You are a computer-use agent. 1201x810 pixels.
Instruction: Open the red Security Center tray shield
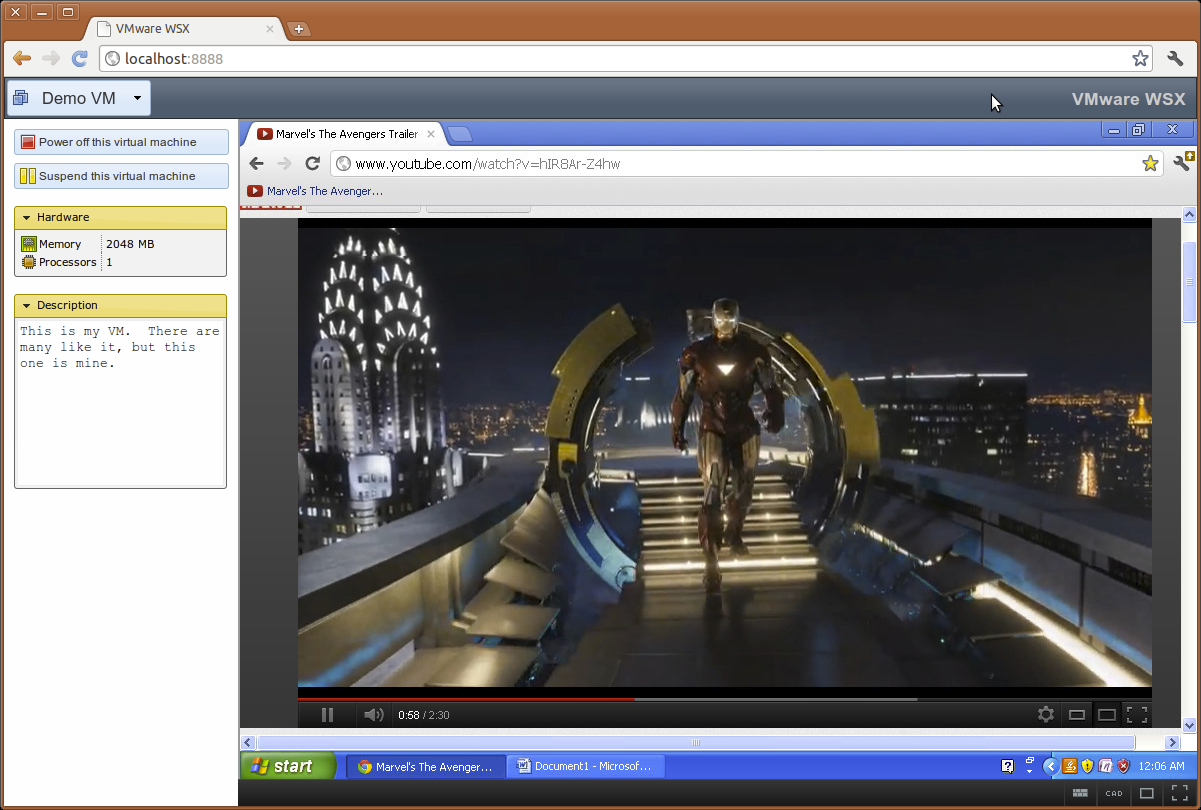tap(1122, 766)
